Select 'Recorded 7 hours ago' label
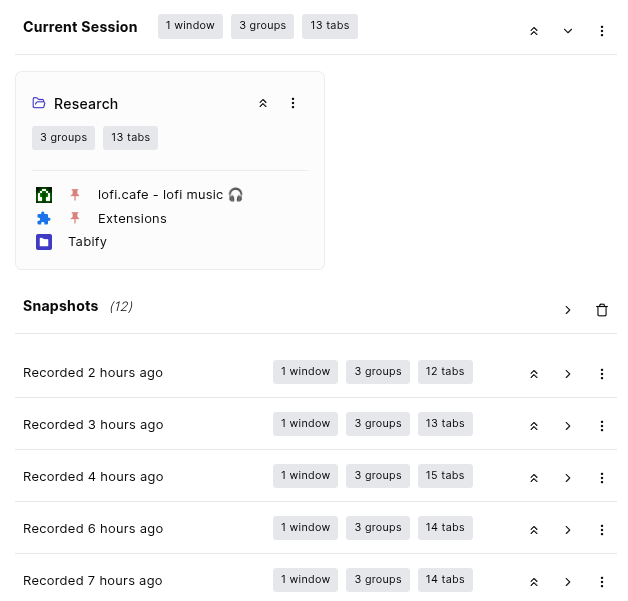The image size is (628, 601). [x=93, y=581]
